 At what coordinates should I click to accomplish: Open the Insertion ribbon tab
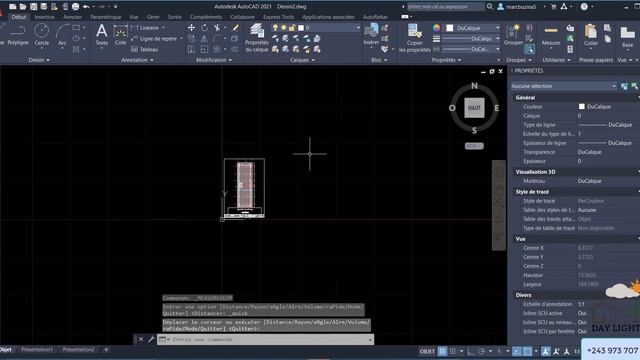(x=44, y=17)
